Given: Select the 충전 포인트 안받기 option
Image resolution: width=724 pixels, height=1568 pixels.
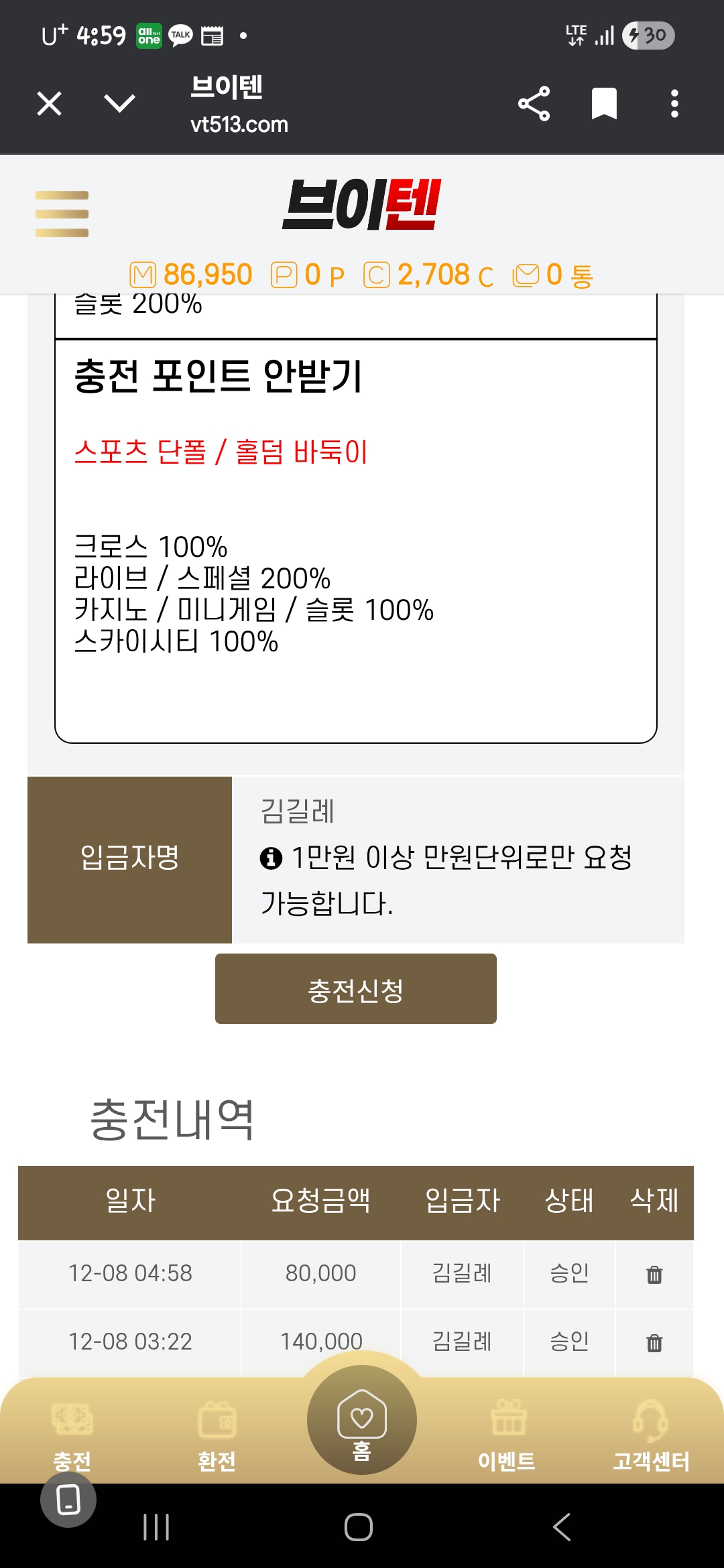Looking at the screenshot, I should [219, 375].
